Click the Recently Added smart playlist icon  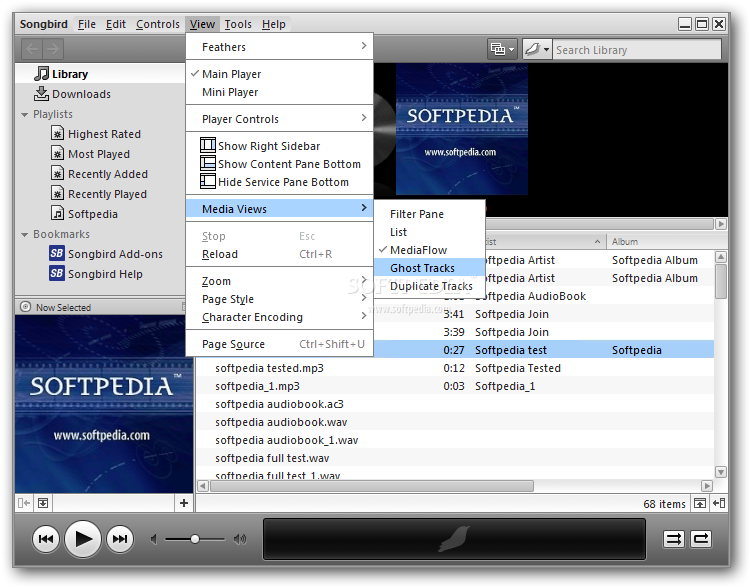[x=57, y=174]
